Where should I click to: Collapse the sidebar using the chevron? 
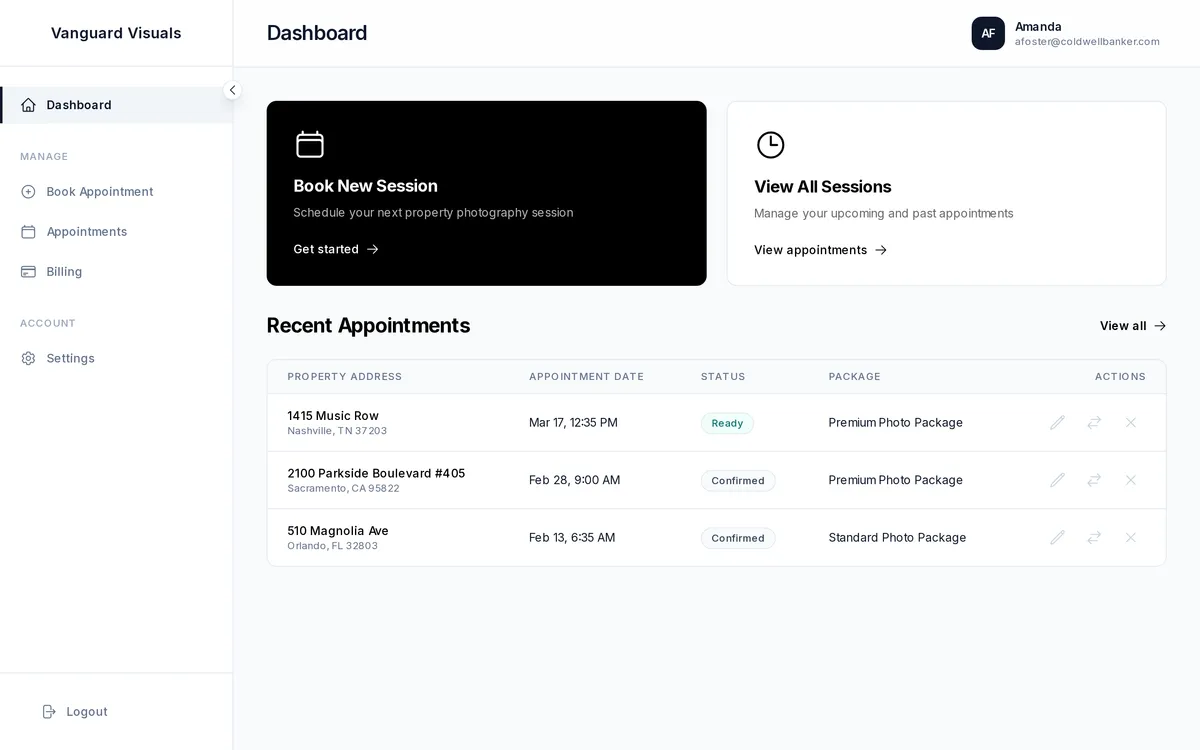pos(232,89)
